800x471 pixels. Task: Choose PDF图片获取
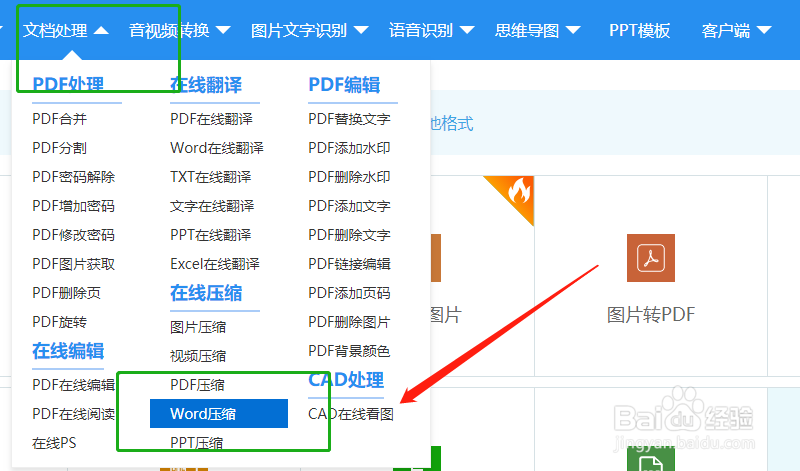click(73, 264)
